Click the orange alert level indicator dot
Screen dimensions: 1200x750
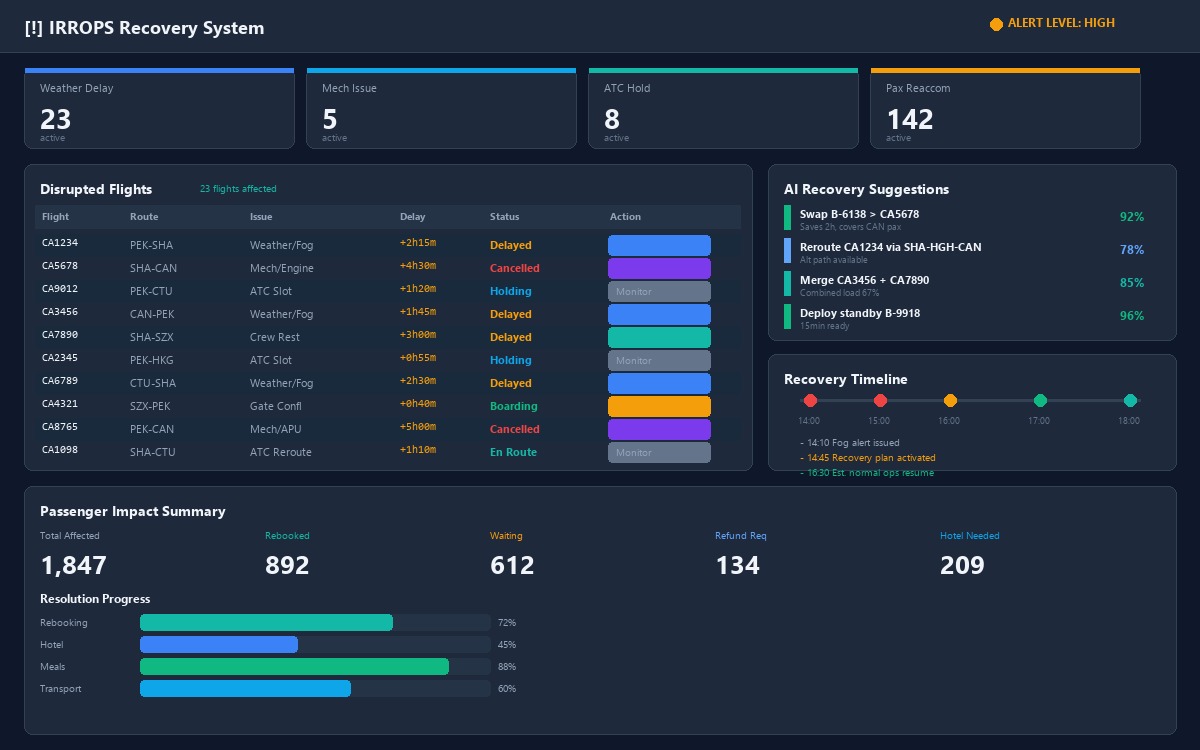996,24
